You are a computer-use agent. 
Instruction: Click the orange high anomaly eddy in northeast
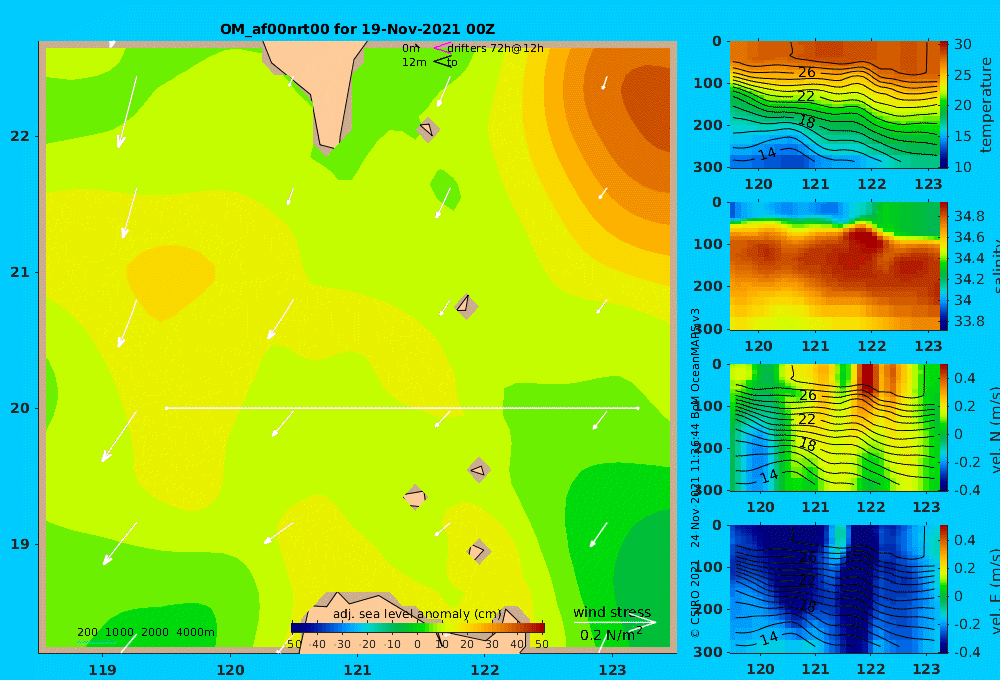644,102
